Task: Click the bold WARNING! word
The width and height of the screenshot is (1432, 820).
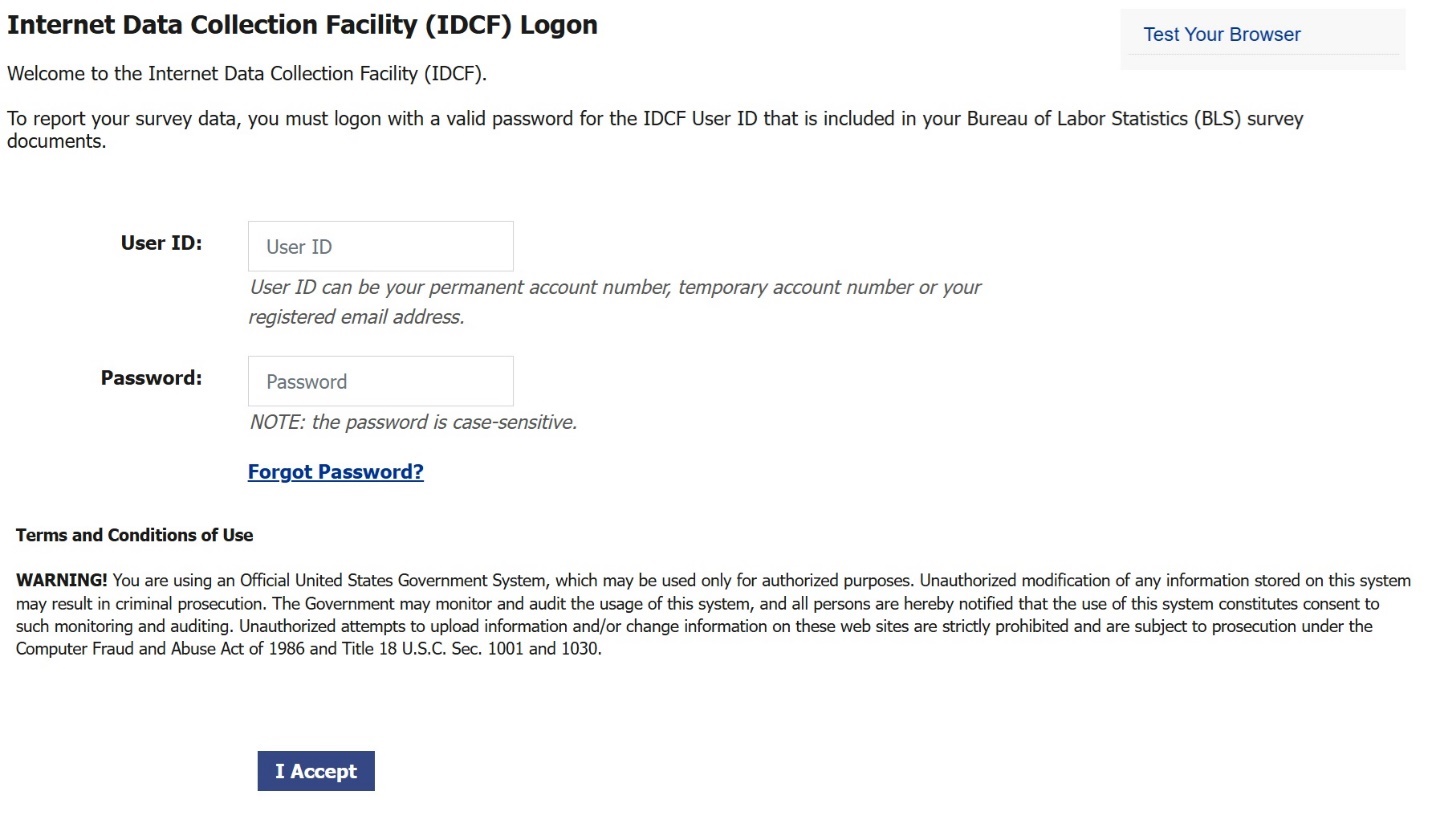Action: pos(61,581)
